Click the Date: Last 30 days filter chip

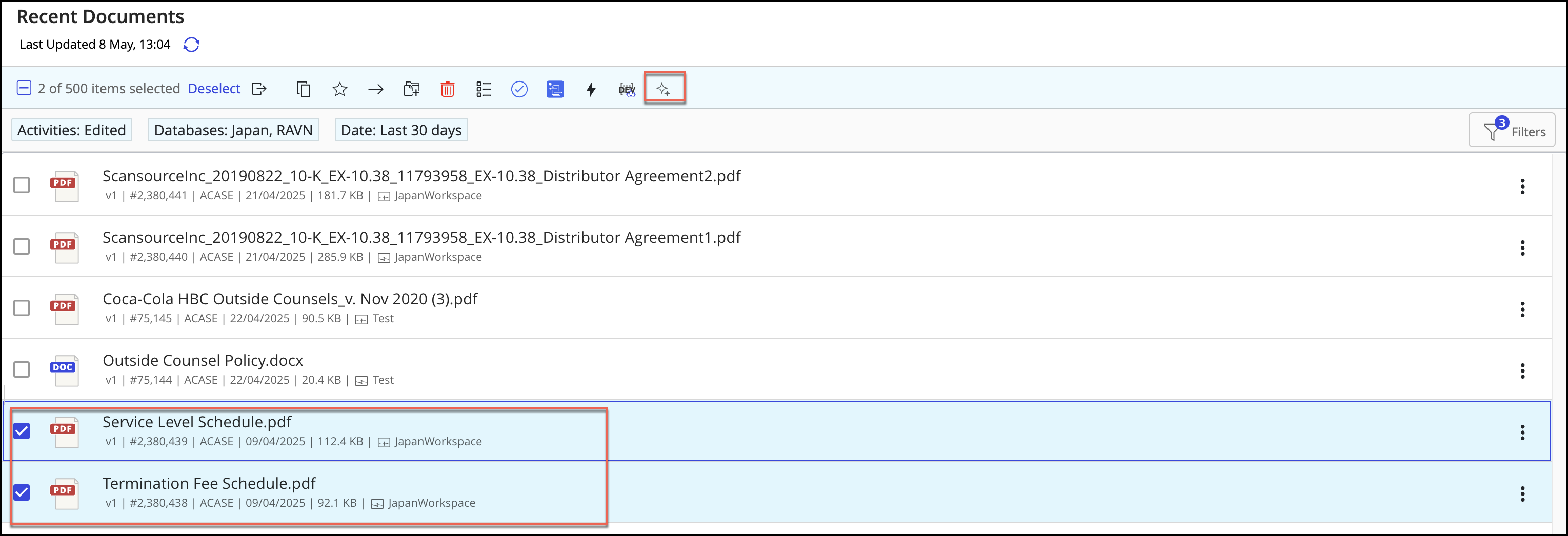(401, 130)
